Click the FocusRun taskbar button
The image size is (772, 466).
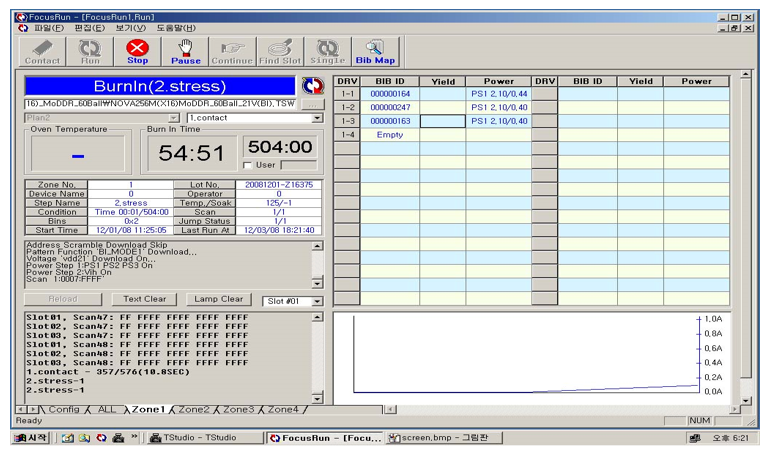coord(325,437)
